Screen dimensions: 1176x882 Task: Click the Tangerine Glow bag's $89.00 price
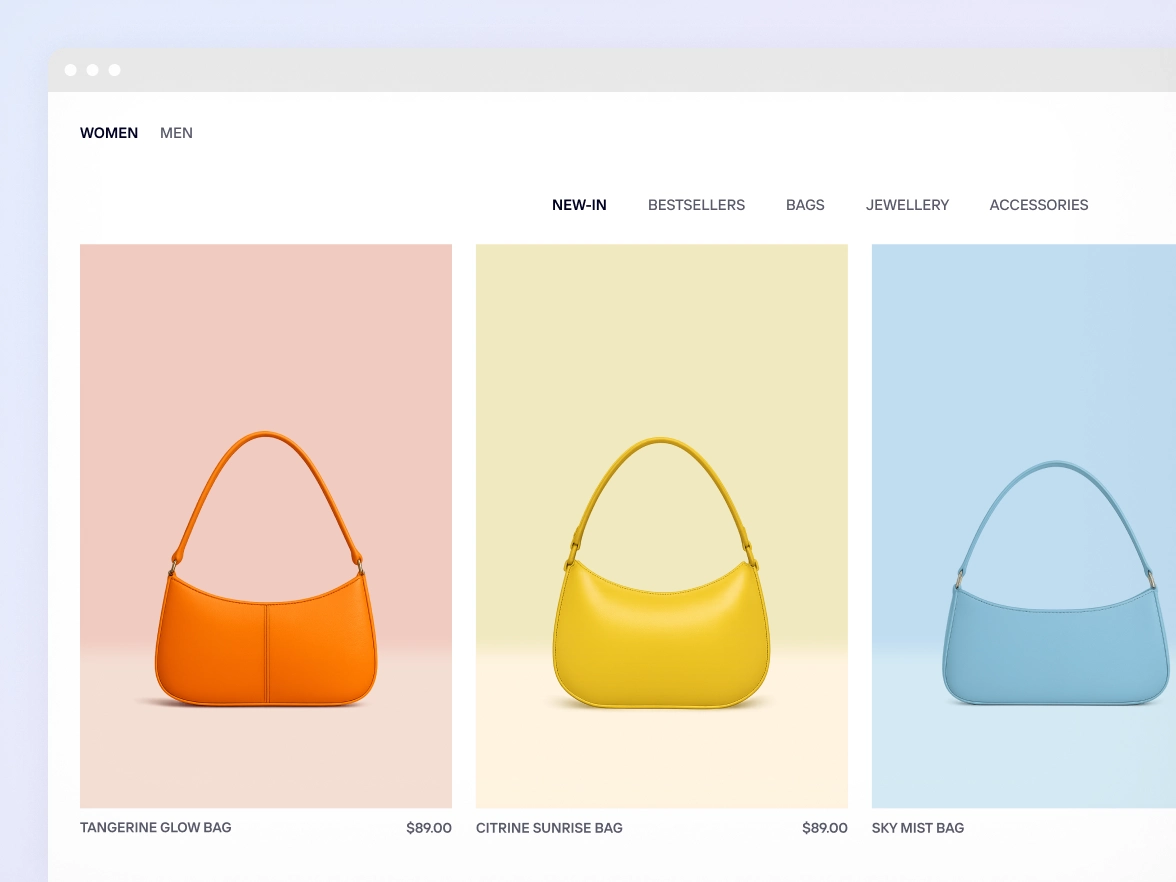[x=428, y=828]
